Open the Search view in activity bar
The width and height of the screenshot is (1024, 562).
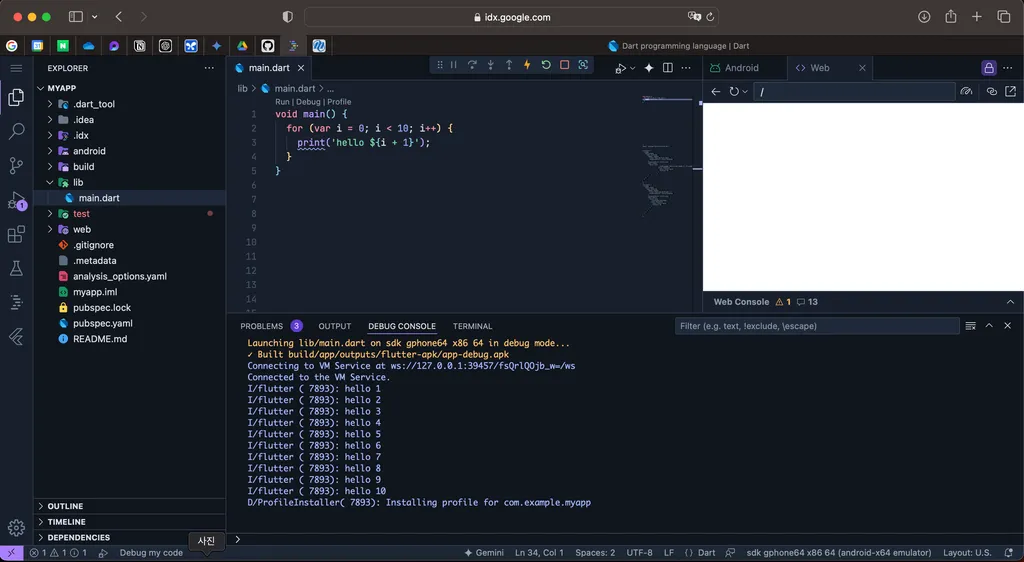click(16, 131)
